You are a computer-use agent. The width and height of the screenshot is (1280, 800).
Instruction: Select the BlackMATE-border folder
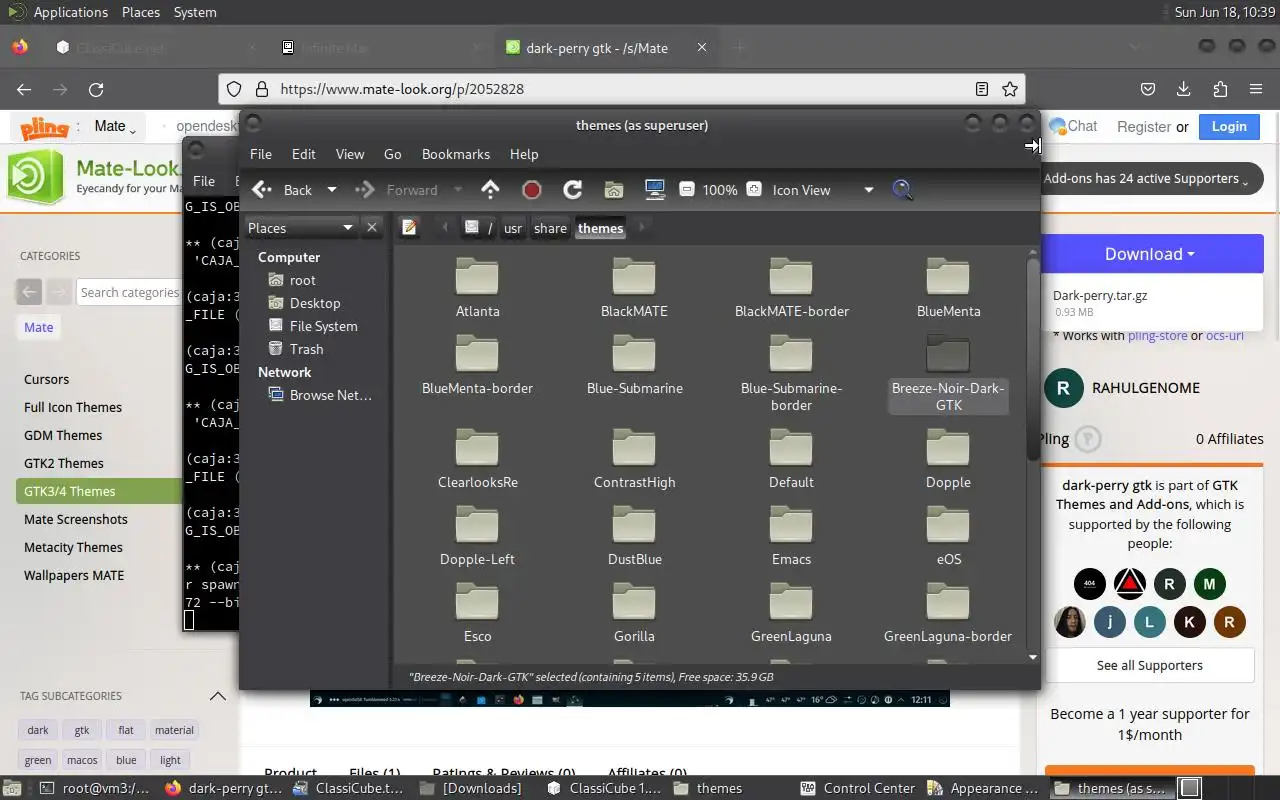791,287
